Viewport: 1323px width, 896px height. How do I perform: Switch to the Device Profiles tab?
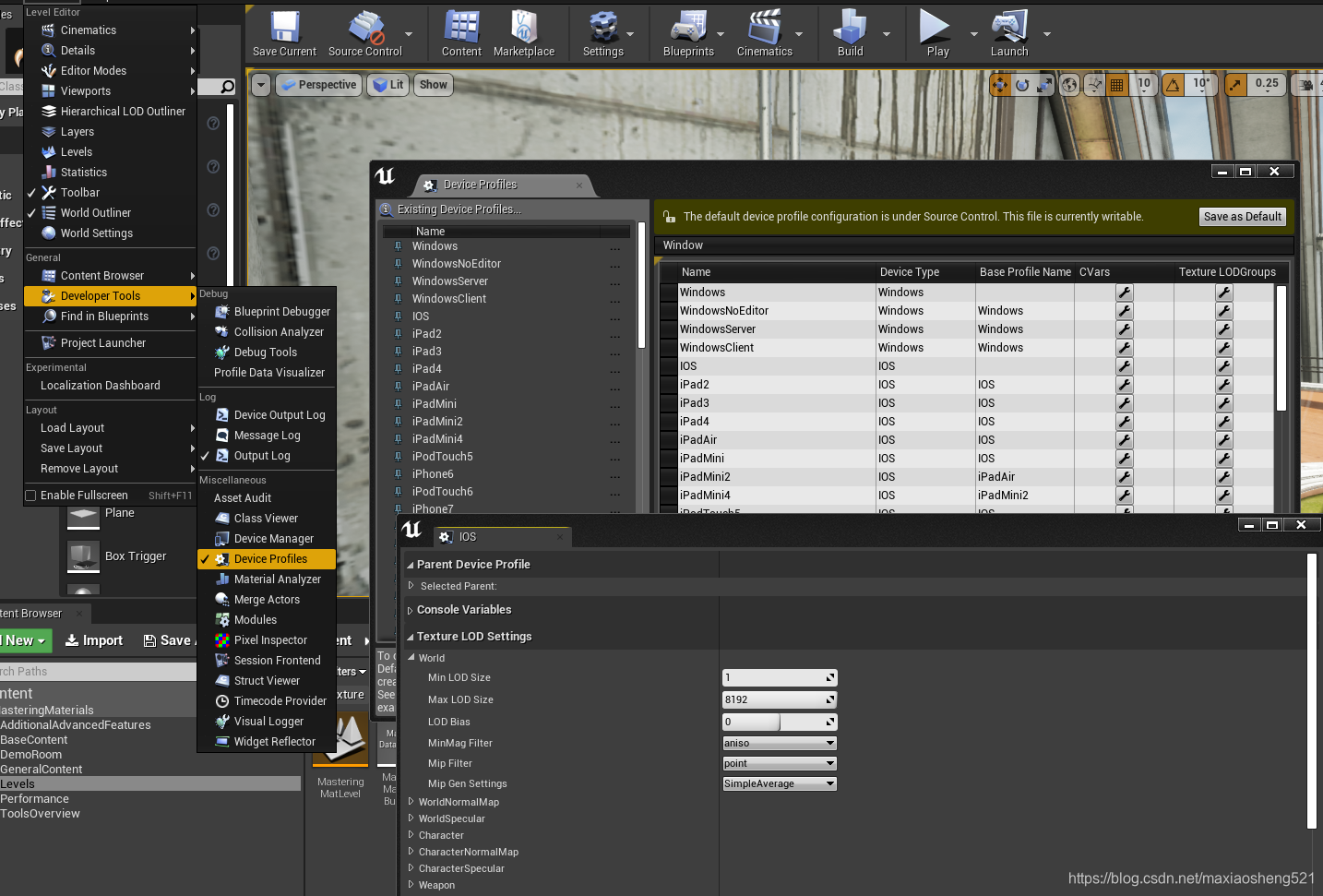point(501,185)
